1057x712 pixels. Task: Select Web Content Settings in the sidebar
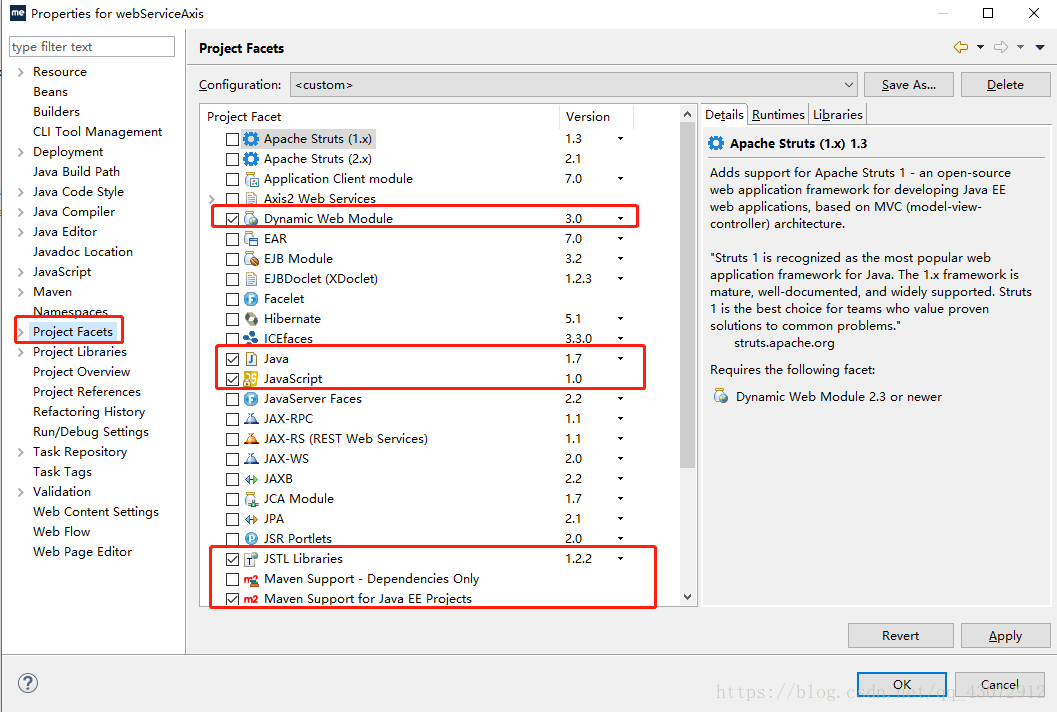(x=96, y=512)
